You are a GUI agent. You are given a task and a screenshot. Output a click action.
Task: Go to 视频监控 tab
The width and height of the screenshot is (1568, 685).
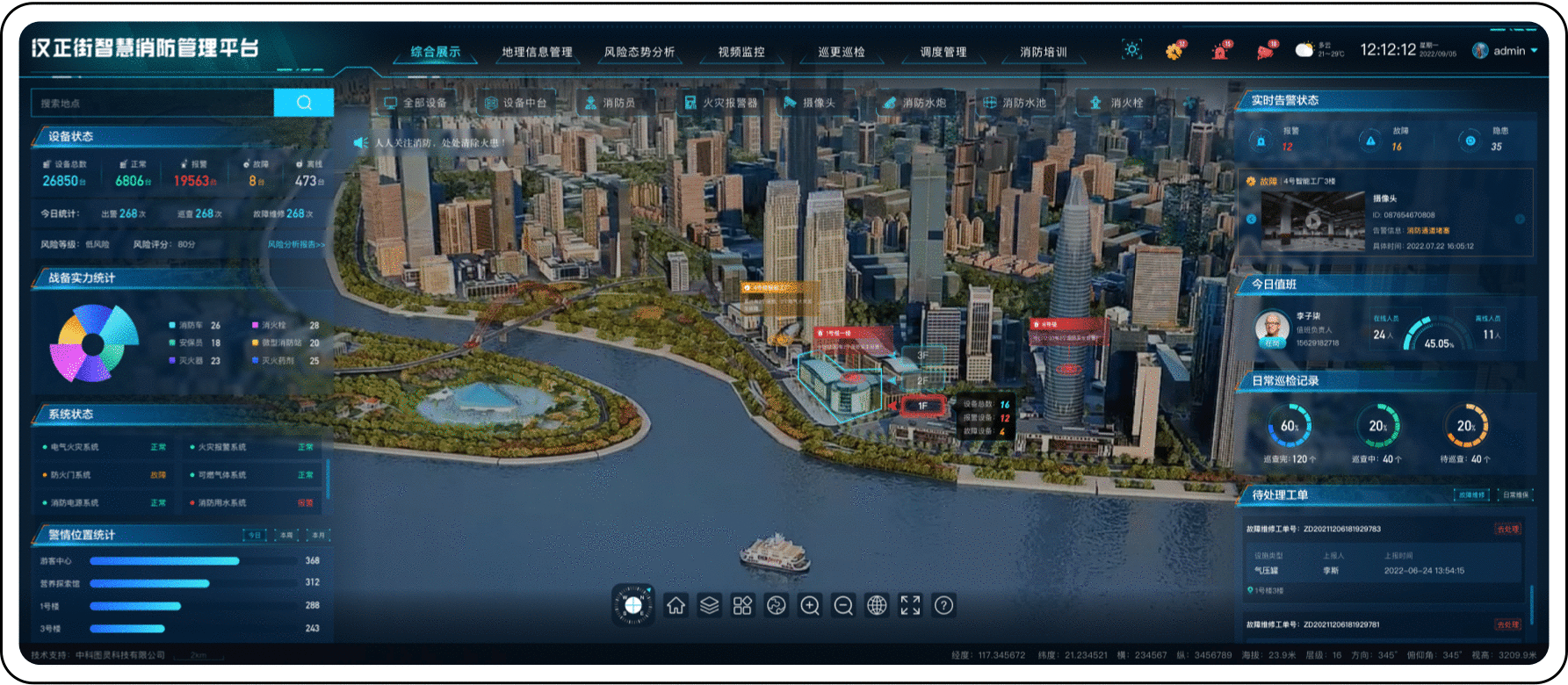click(x=741, y=52)
